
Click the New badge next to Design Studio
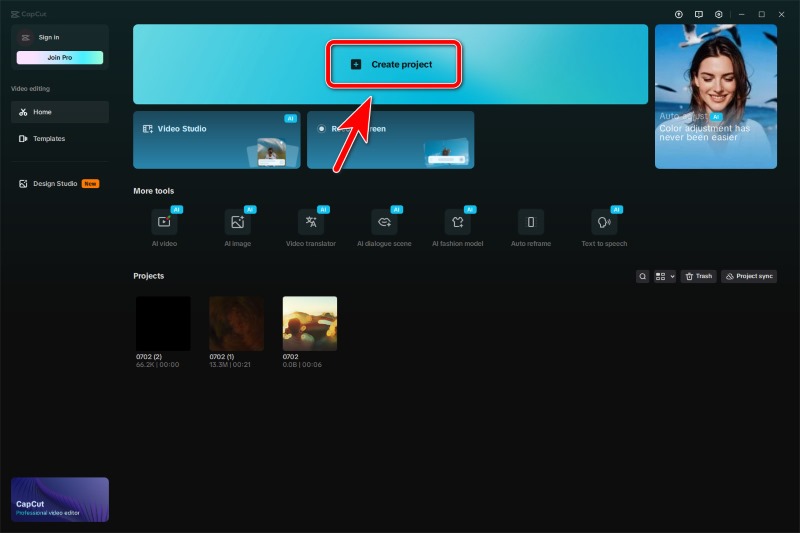point(90,184)
